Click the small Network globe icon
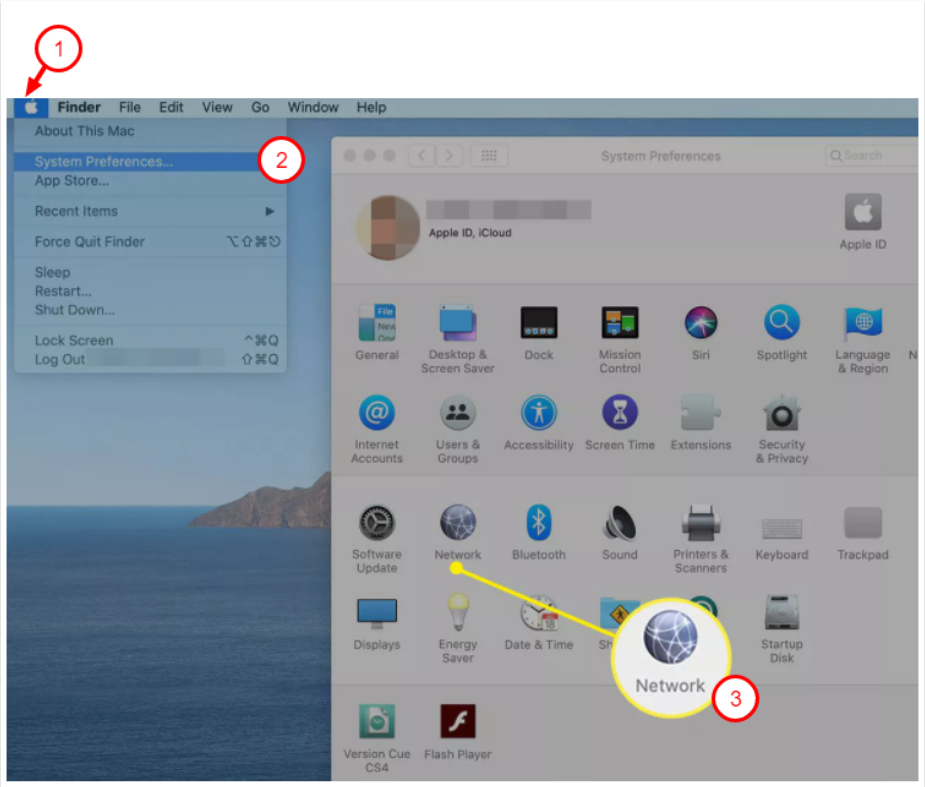Viewport: 925px width, 787px height. coord(458,523)
